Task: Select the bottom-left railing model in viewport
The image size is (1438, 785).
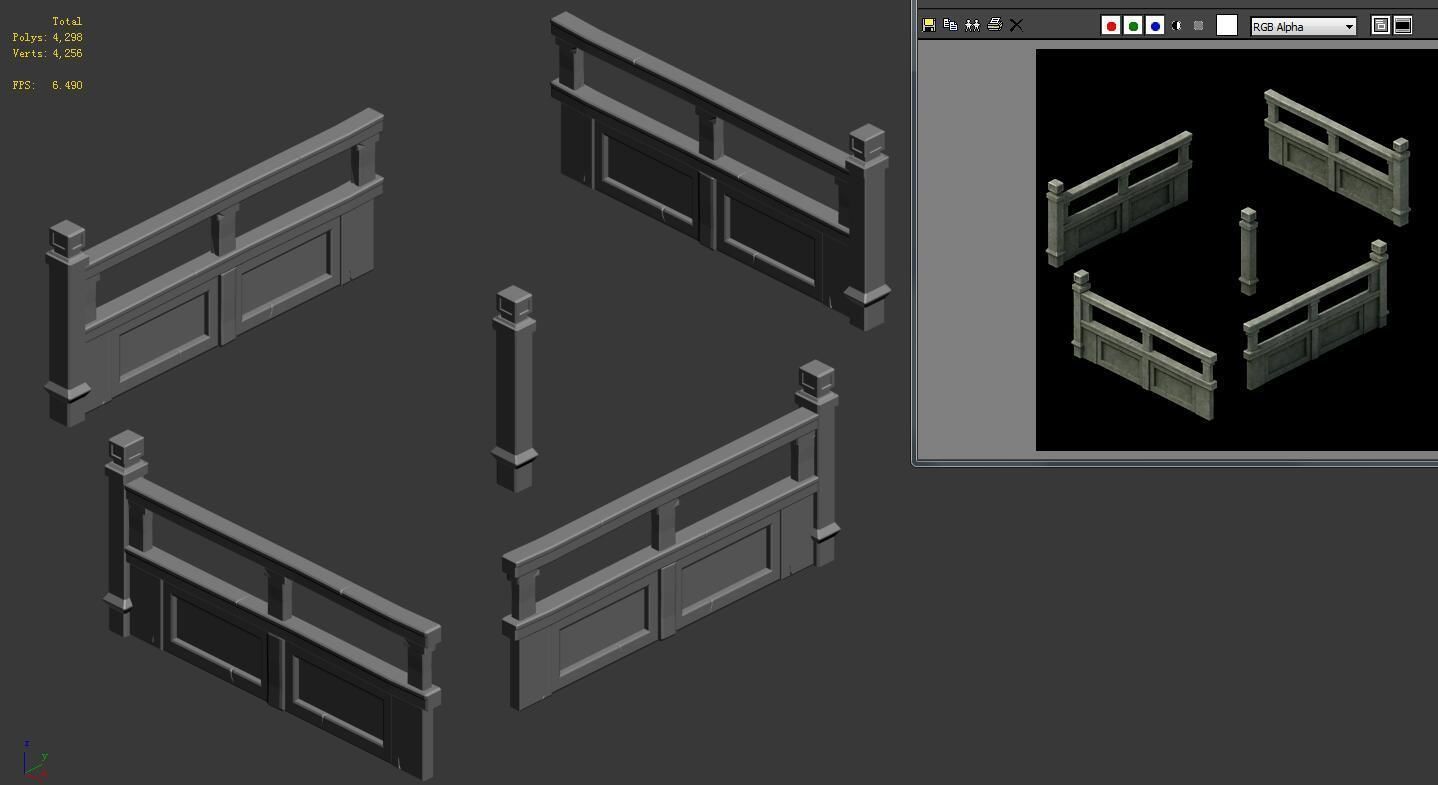Action: tap(272, 605)
